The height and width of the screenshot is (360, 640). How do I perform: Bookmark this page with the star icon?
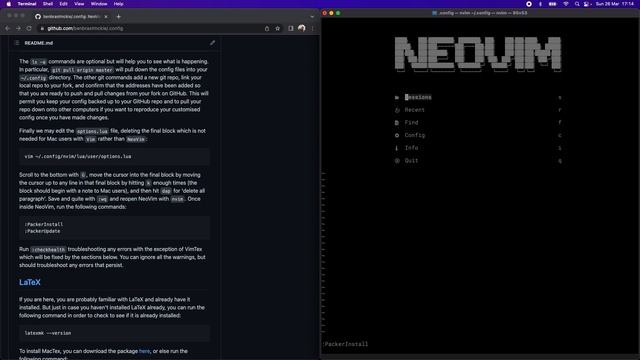(x=278, y=29)
